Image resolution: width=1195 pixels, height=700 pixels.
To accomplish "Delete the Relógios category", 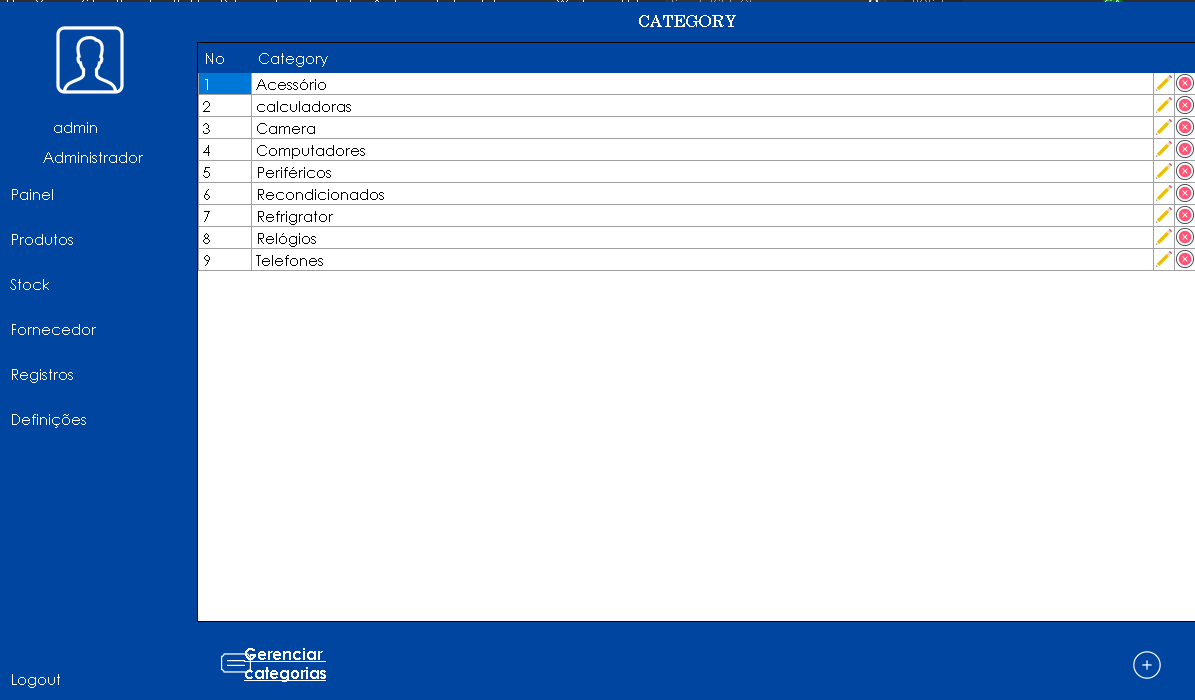I will (1185, 237).
